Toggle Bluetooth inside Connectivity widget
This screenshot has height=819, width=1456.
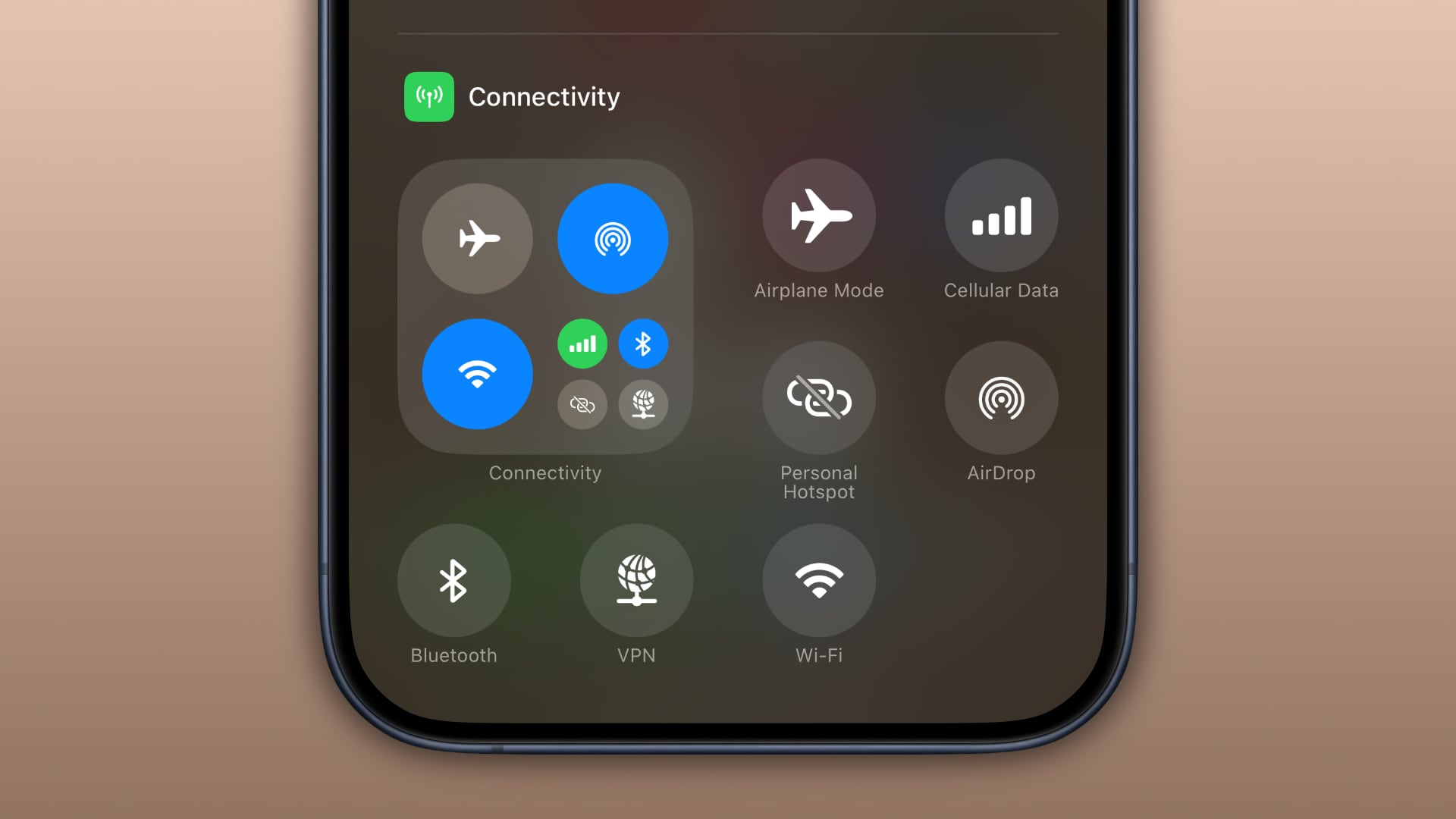coord(641,343)
